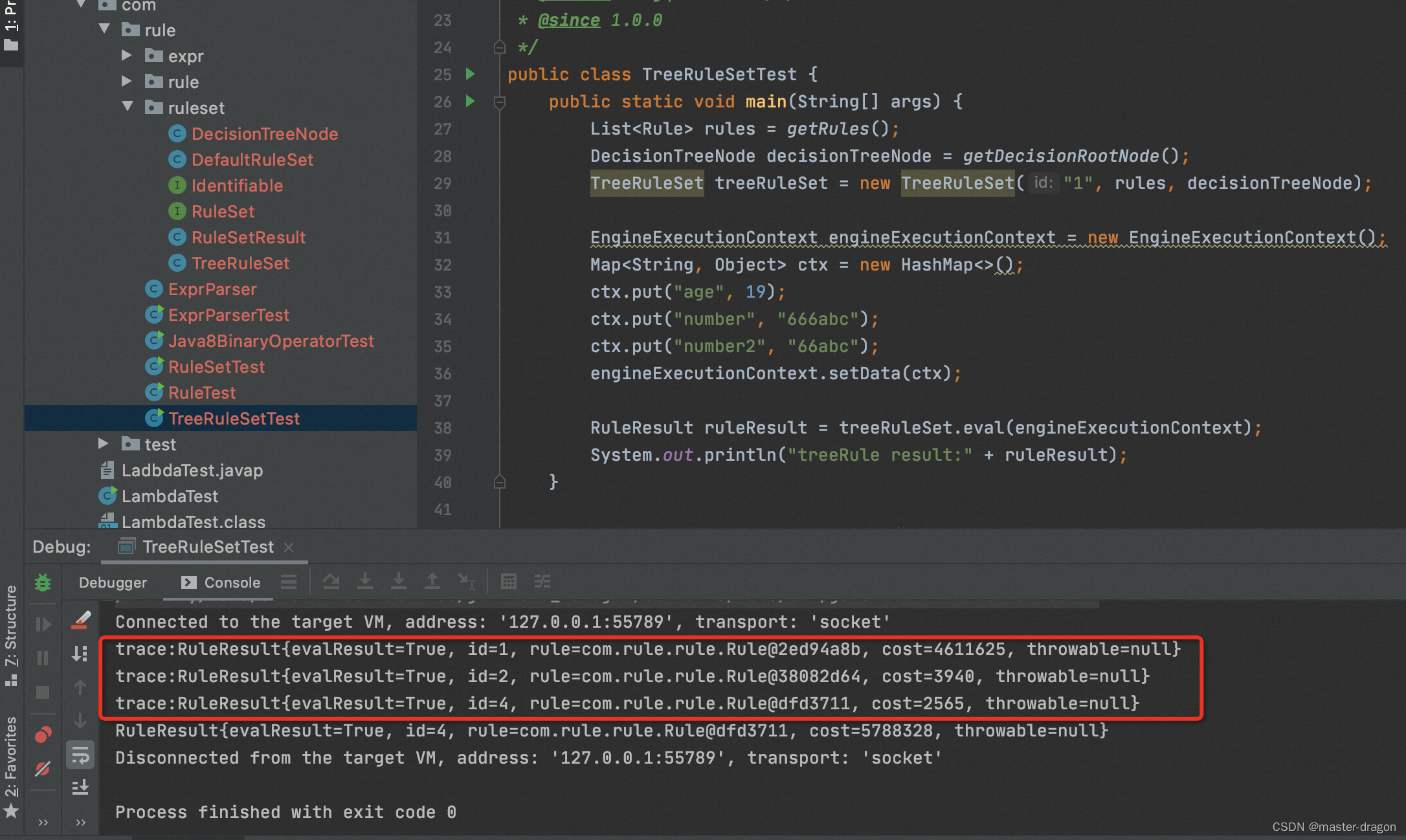Image resolution: width=1406 pixels, height=840 pixels.
Task: Clear the console output
Action: click(80, 620)
